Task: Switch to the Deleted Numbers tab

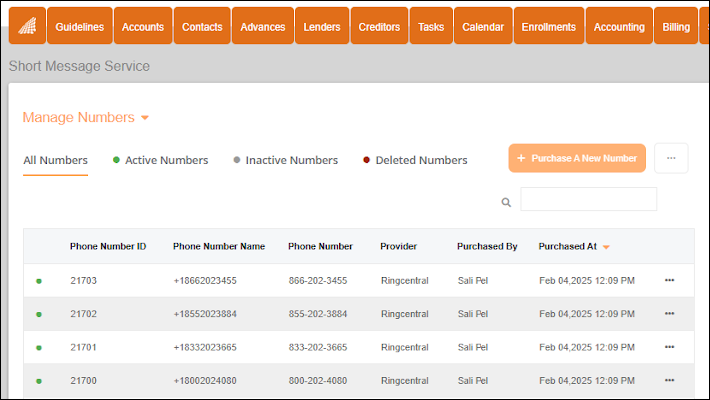Action: click(x=415, y=160)
